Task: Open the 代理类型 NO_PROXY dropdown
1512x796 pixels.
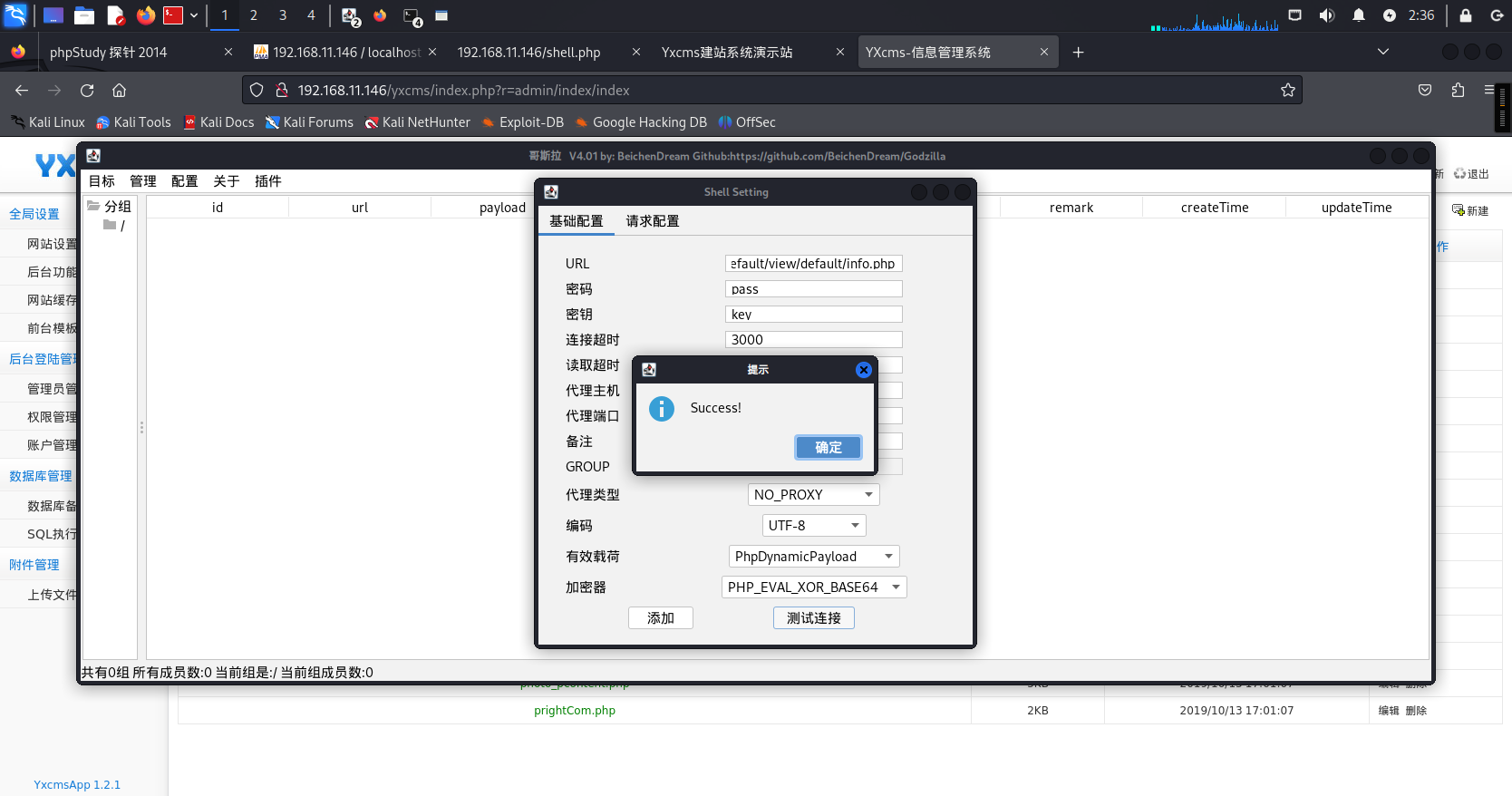Action: pyautogui.click(x=814, y=495)
